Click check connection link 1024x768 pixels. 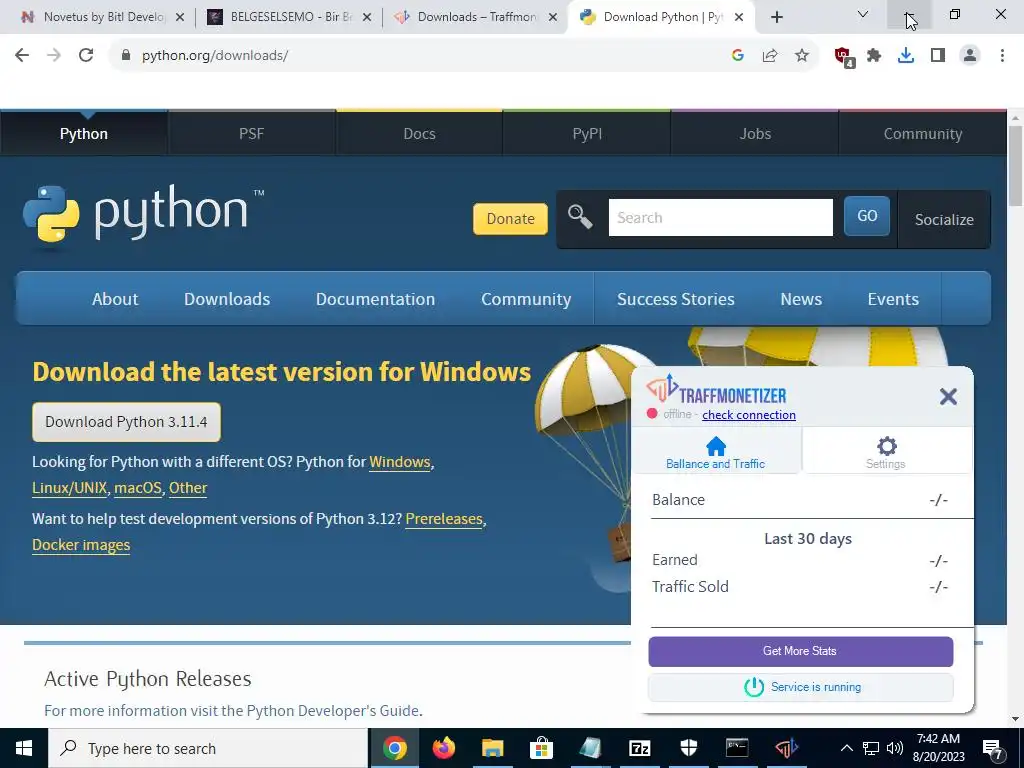pos(749,415)
